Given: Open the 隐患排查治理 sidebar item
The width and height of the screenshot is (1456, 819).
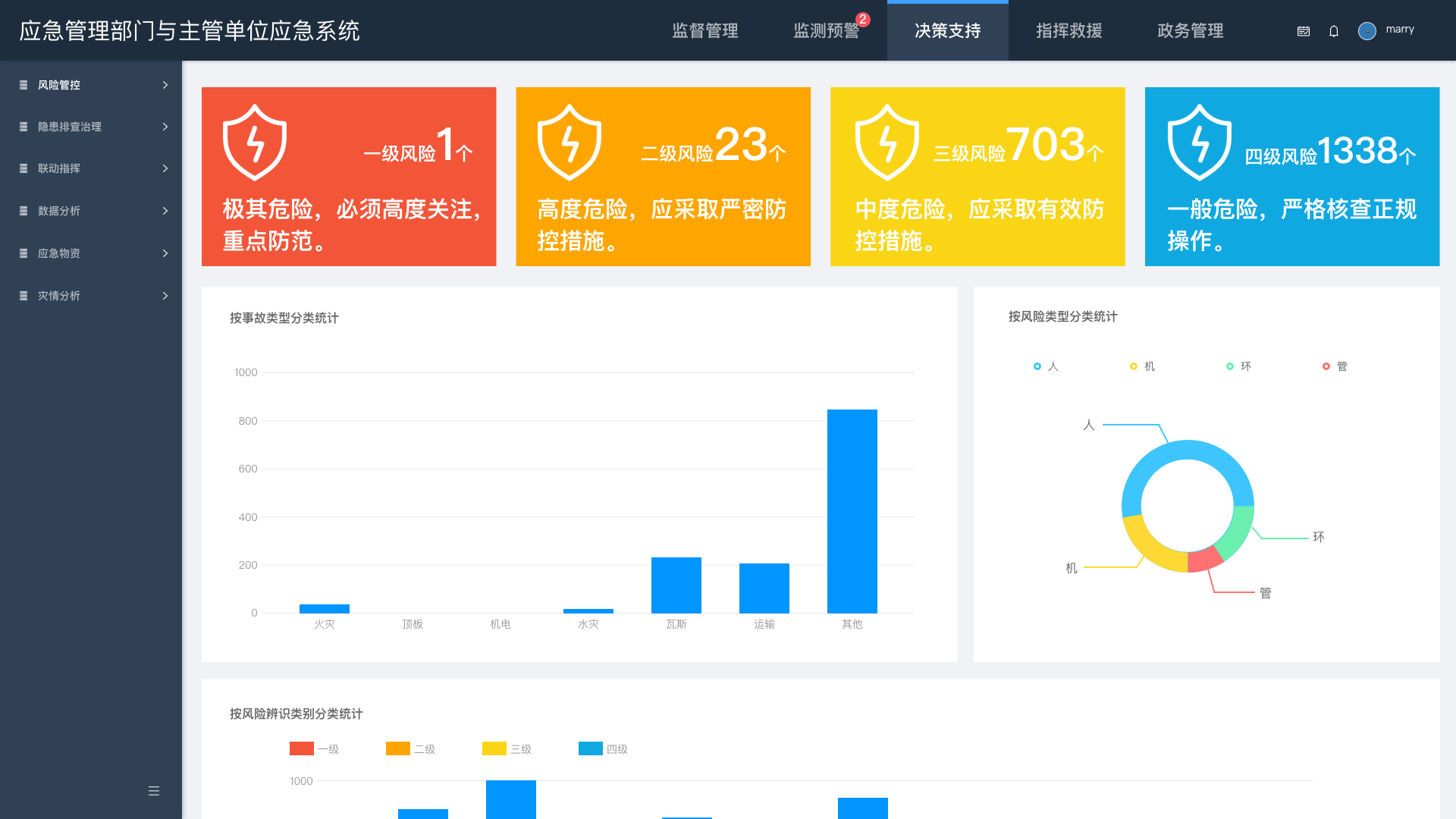Looking at the screenshot, I should [70, 127].
